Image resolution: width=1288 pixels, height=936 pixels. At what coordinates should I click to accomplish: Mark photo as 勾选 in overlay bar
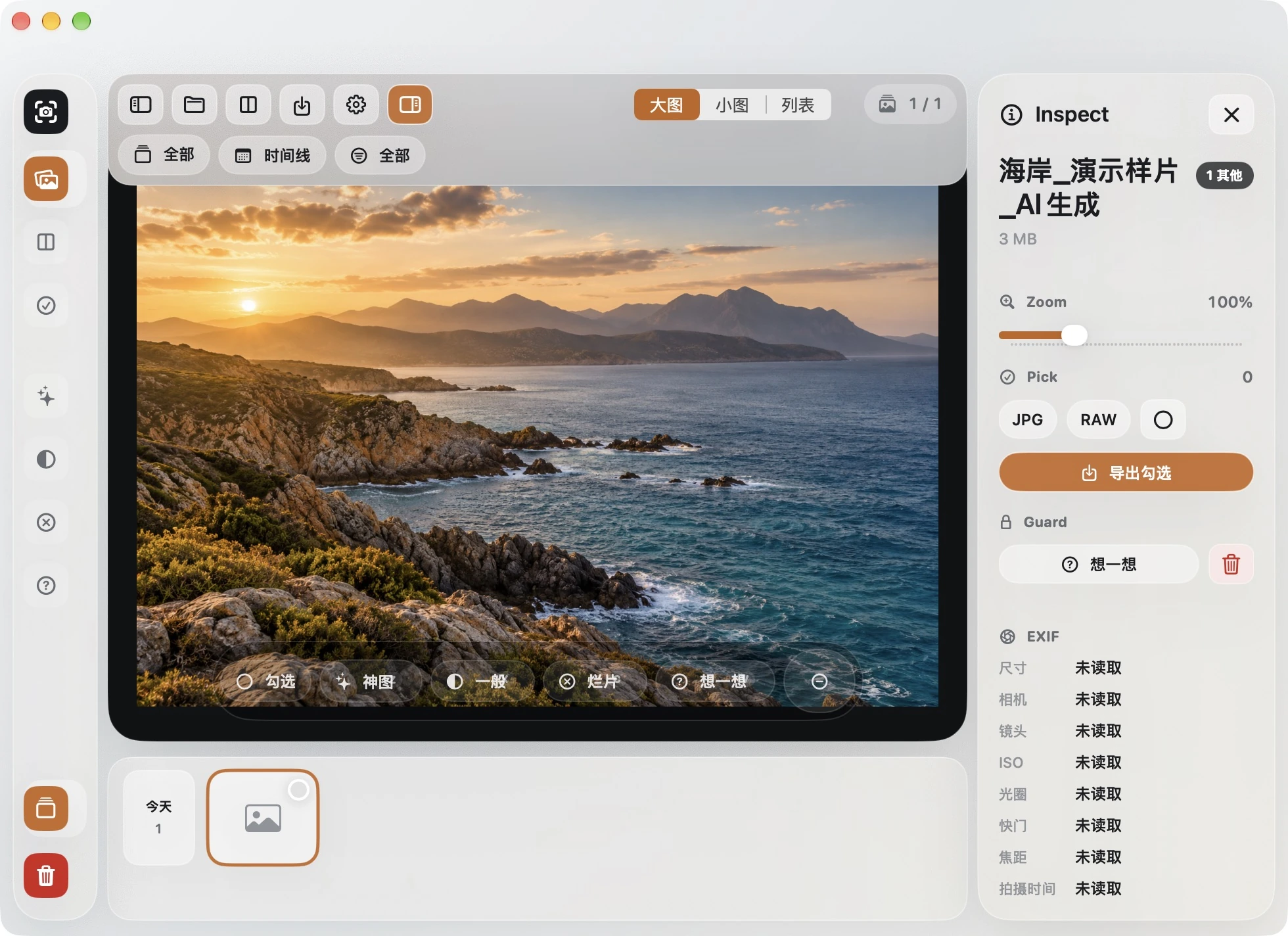[266, 682]
